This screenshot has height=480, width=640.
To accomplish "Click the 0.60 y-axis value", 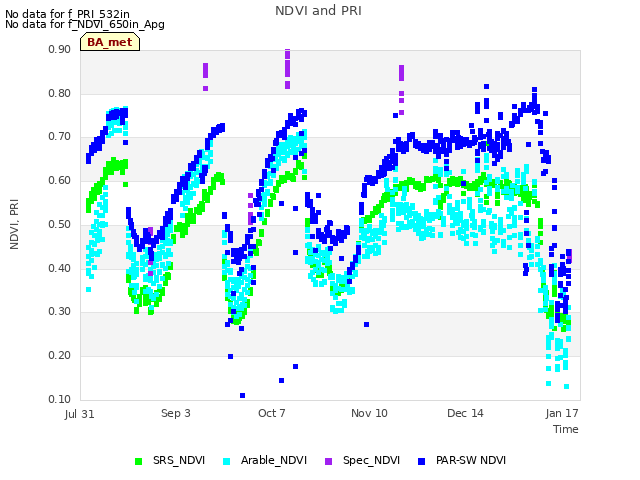I will coord(60,180).
